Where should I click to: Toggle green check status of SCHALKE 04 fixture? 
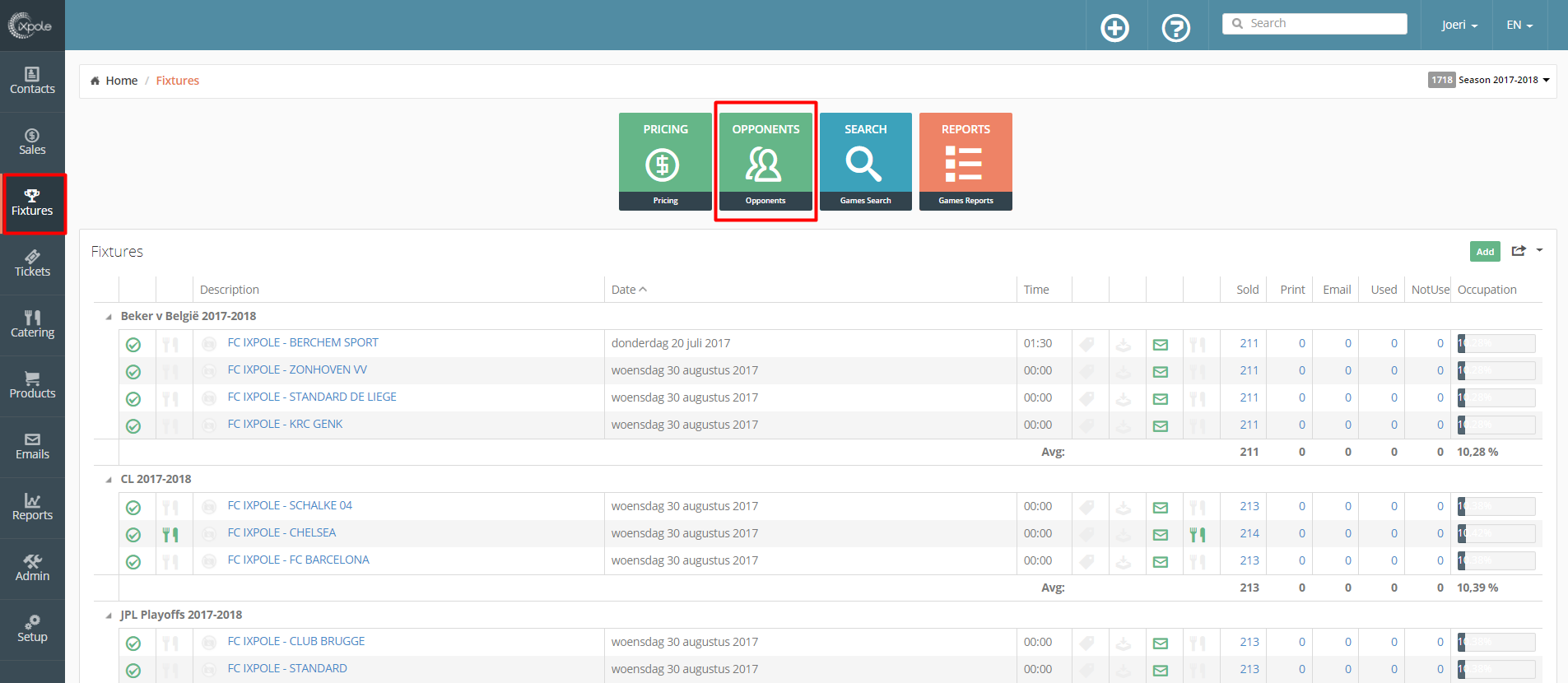(x=133, y=508)
